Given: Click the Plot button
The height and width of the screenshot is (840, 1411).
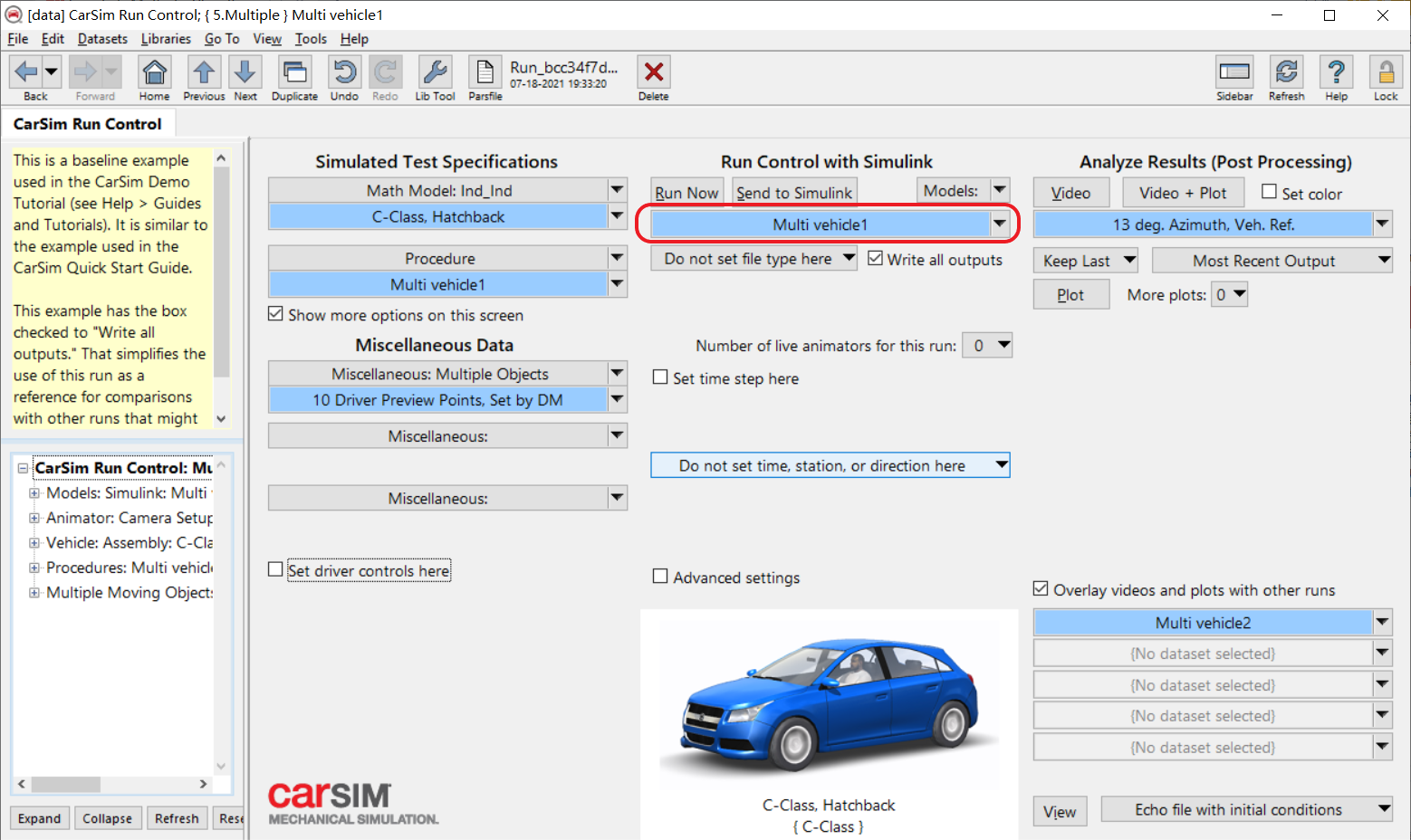Looking at the screenshot, I should click(x=1070, y=294).
